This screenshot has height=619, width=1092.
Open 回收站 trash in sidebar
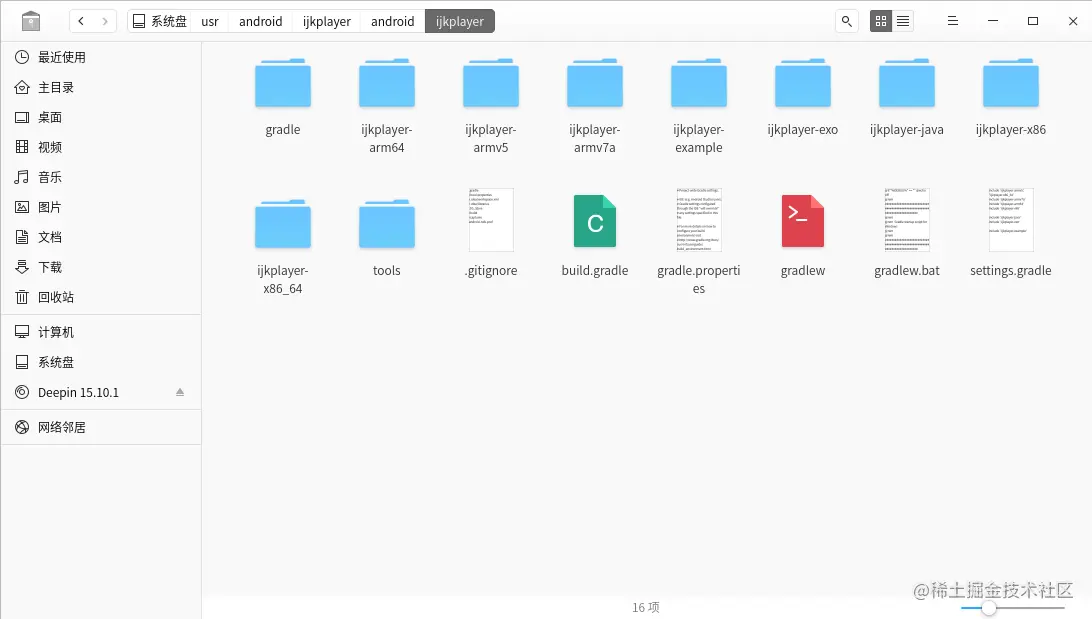coord(101,297)
